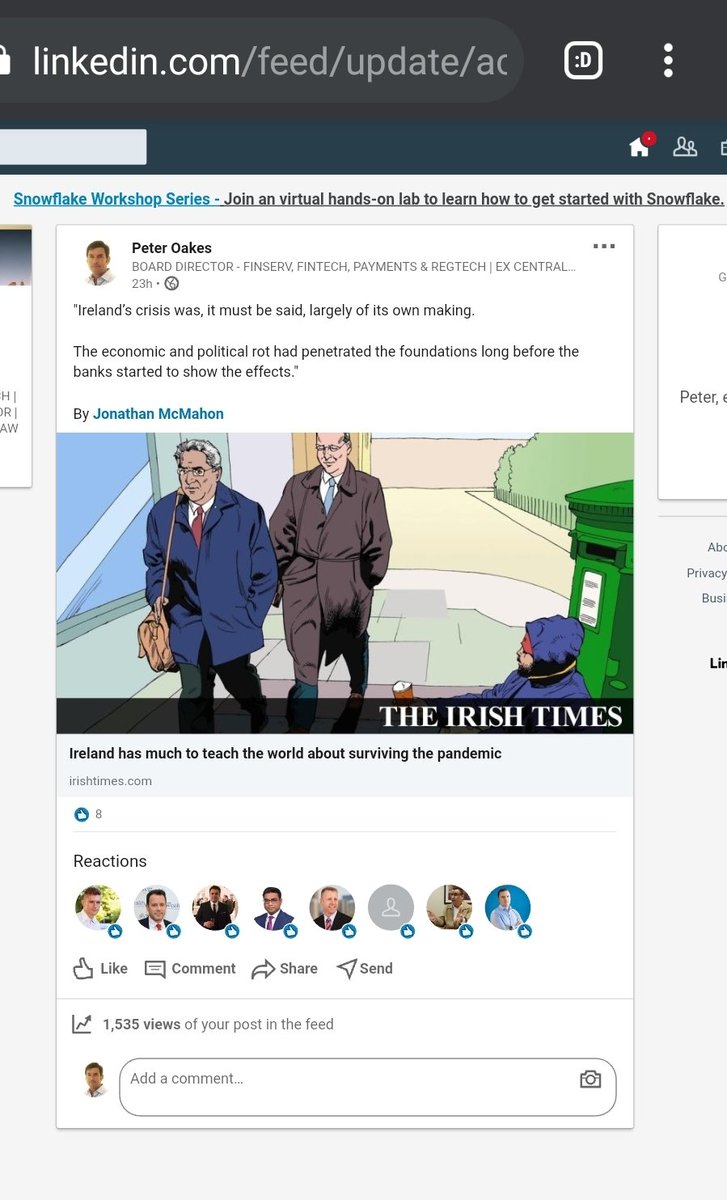Open My Network people icon
The height and width of the screenshot is (1200, 727).
tap(685, 147)
